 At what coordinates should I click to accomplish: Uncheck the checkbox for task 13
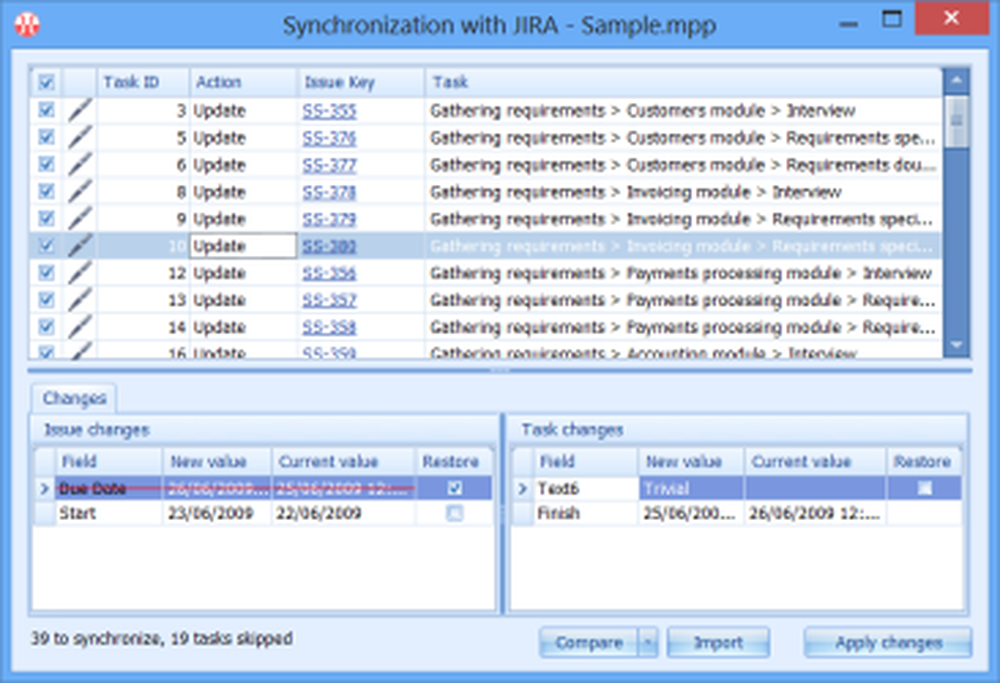tap(46, 299)
